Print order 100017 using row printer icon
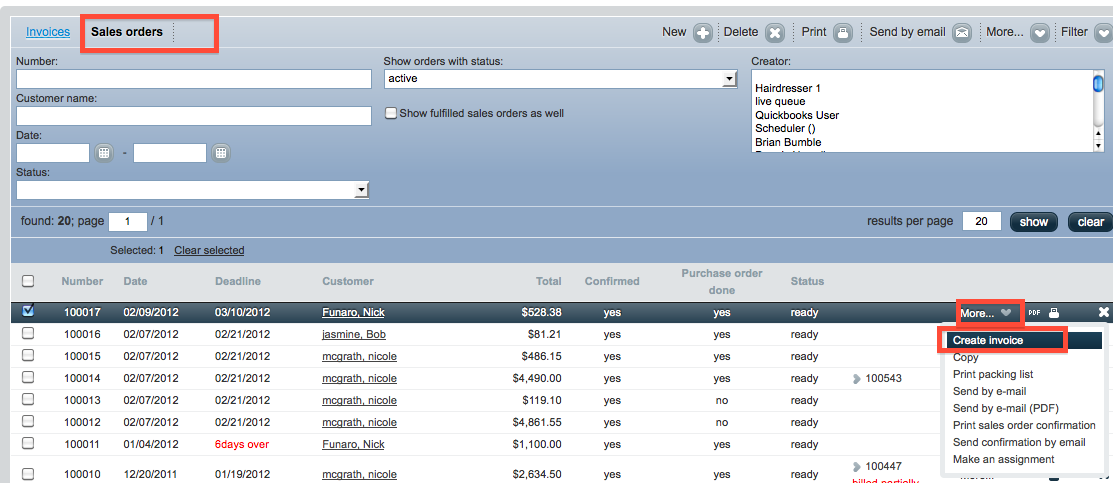 click(1055, 313)
